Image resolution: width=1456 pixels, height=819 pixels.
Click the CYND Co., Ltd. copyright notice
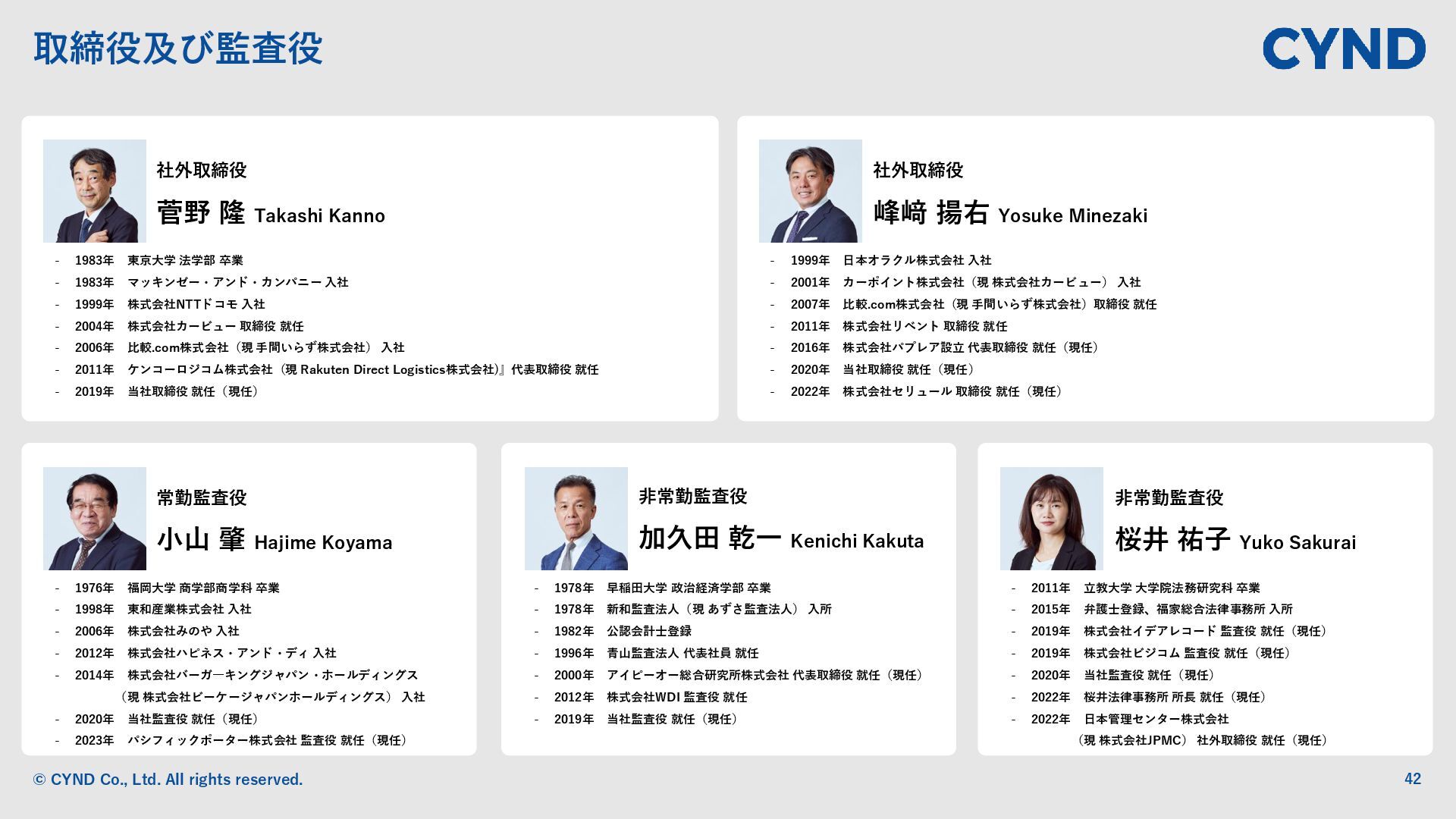click(x=168, y=780)
